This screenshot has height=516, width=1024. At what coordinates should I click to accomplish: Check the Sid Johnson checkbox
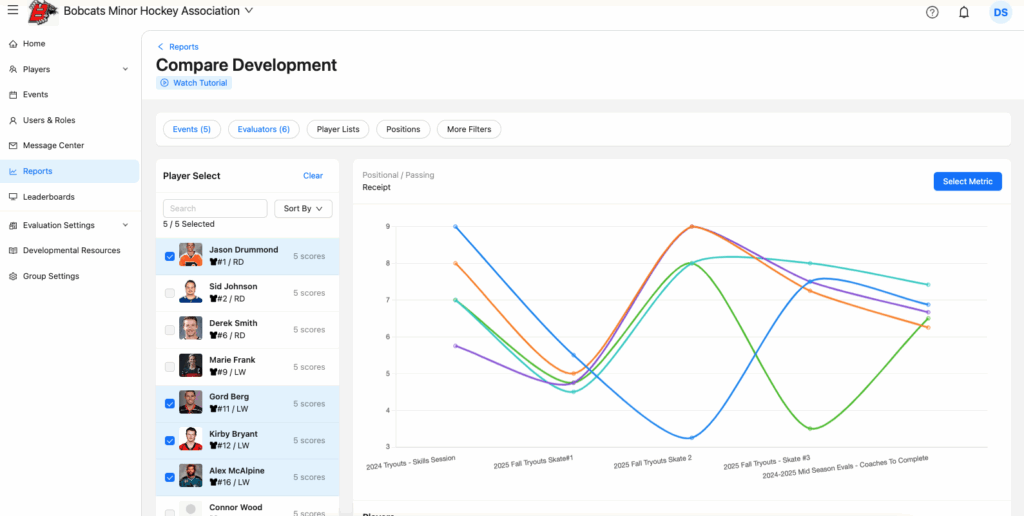[169, 293]
